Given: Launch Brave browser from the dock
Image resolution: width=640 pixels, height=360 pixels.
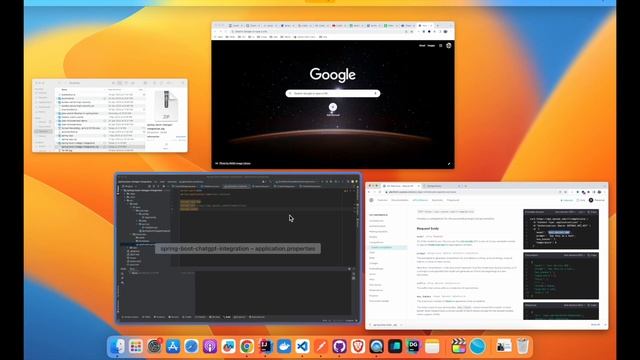Looking at the screenshot, I should pos(358,346).
